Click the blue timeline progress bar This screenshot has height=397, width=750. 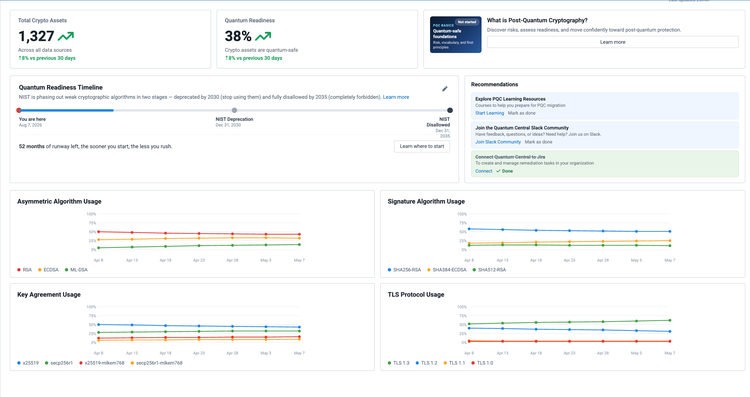(x=66, y=110)
